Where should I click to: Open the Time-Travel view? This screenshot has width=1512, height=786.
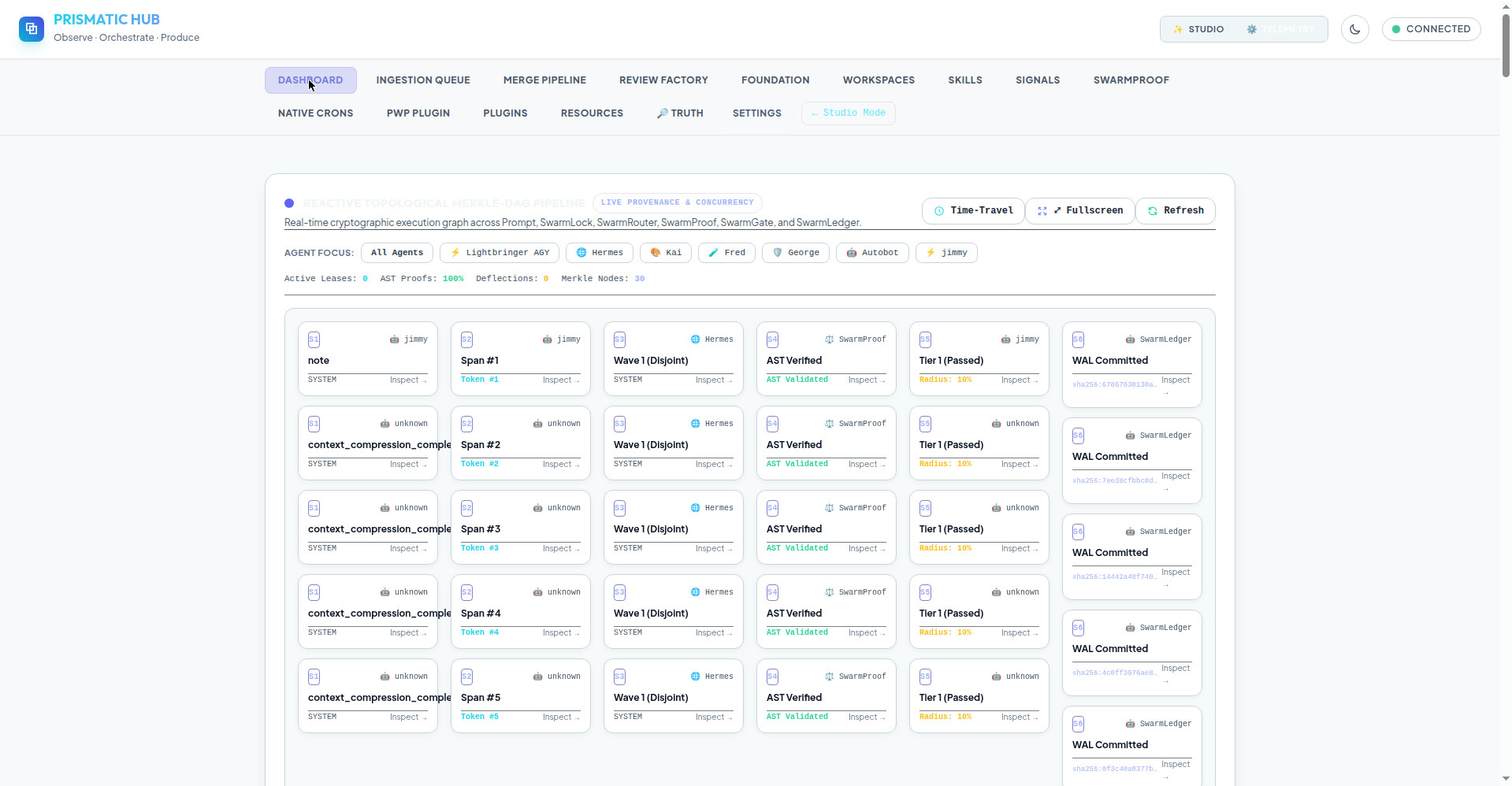973,211
